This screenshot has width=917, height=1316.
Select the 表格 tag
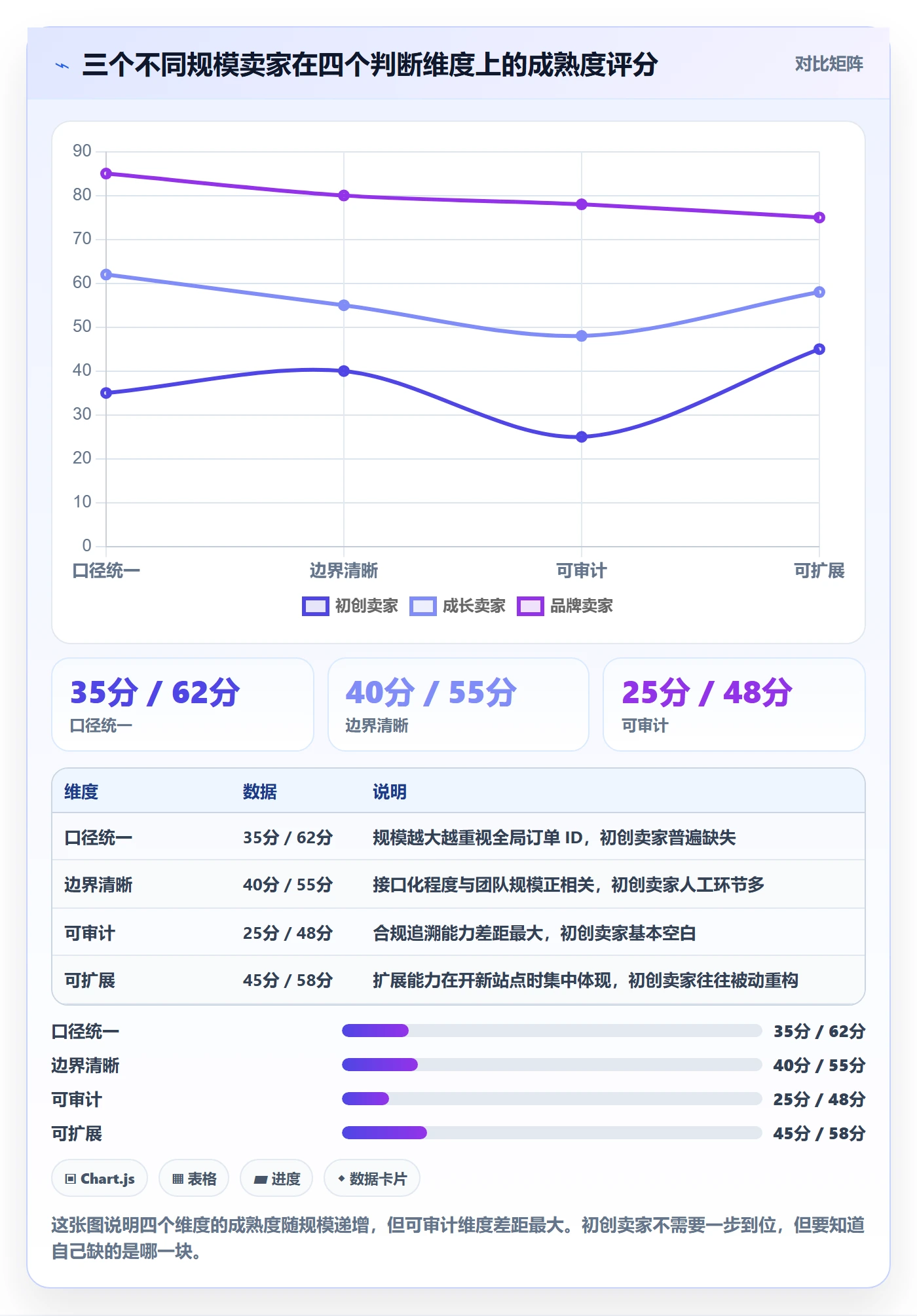pyautogui.click(x=194, y=1179)
